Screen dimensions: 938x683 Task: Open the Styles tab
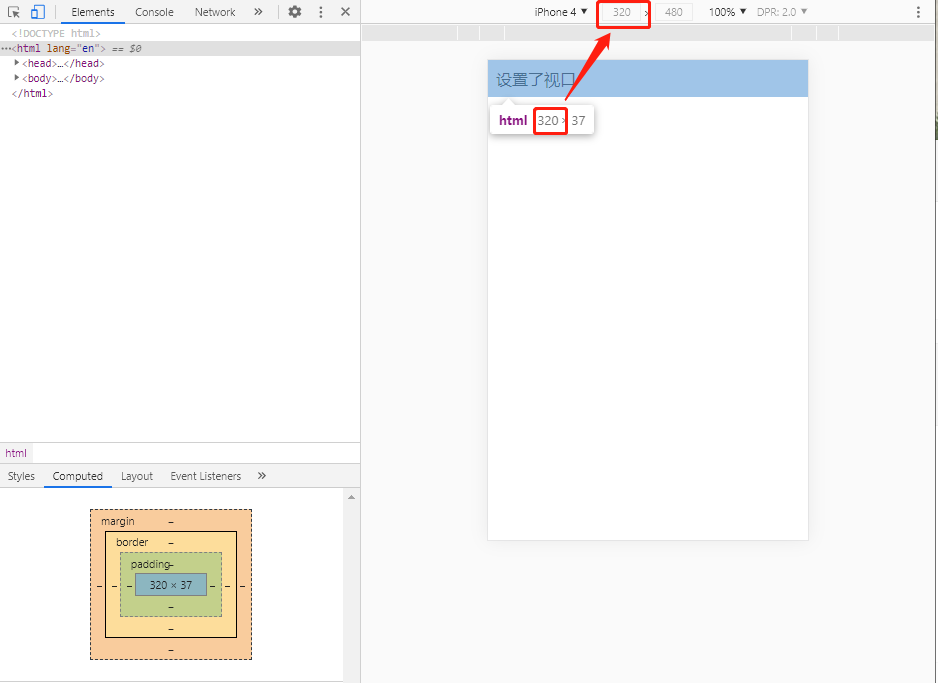(x=21, y=476)
